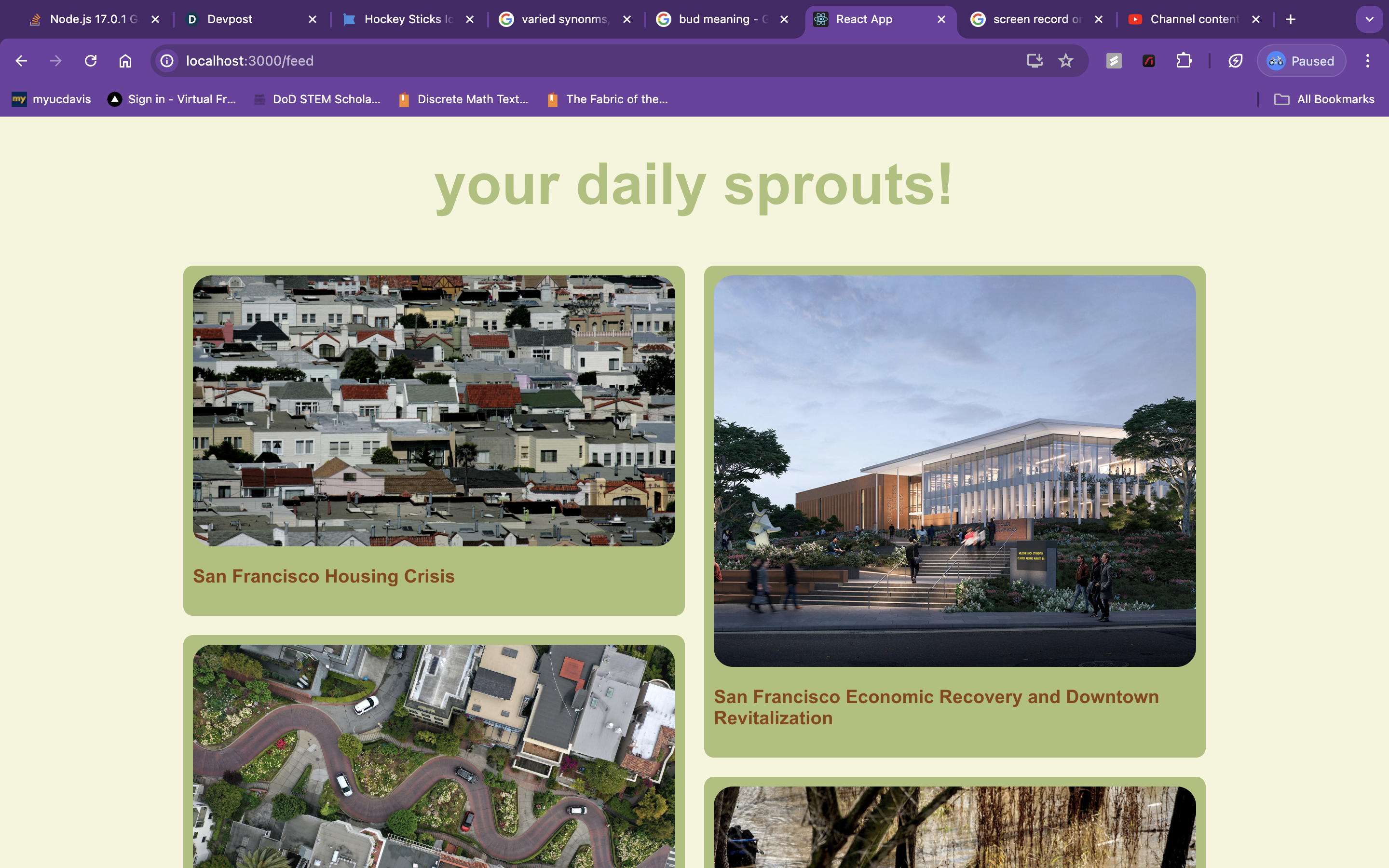
Task: Bookmark this page with the star icon
Action: (x=1066, y=61)
